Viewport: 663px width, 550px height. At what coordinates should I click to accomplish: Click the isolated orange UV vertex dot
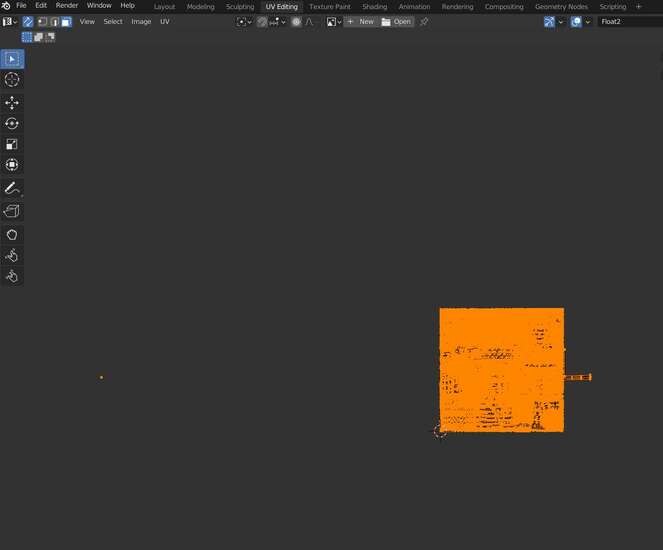(101, 377)
